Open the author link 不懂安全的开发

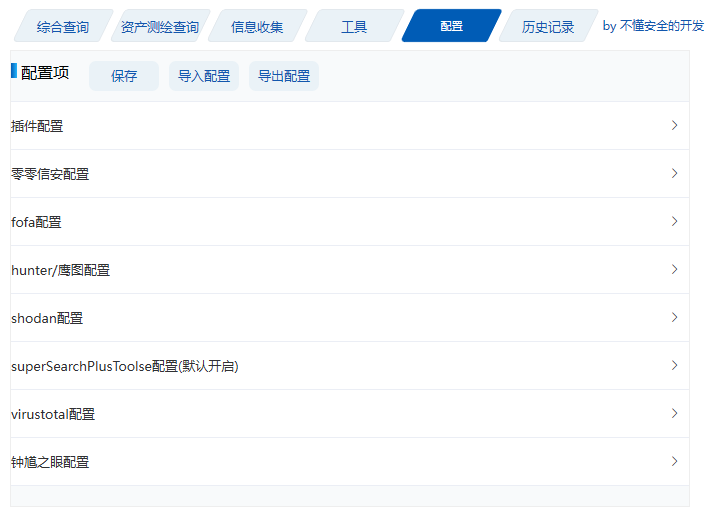click(661, 26)
